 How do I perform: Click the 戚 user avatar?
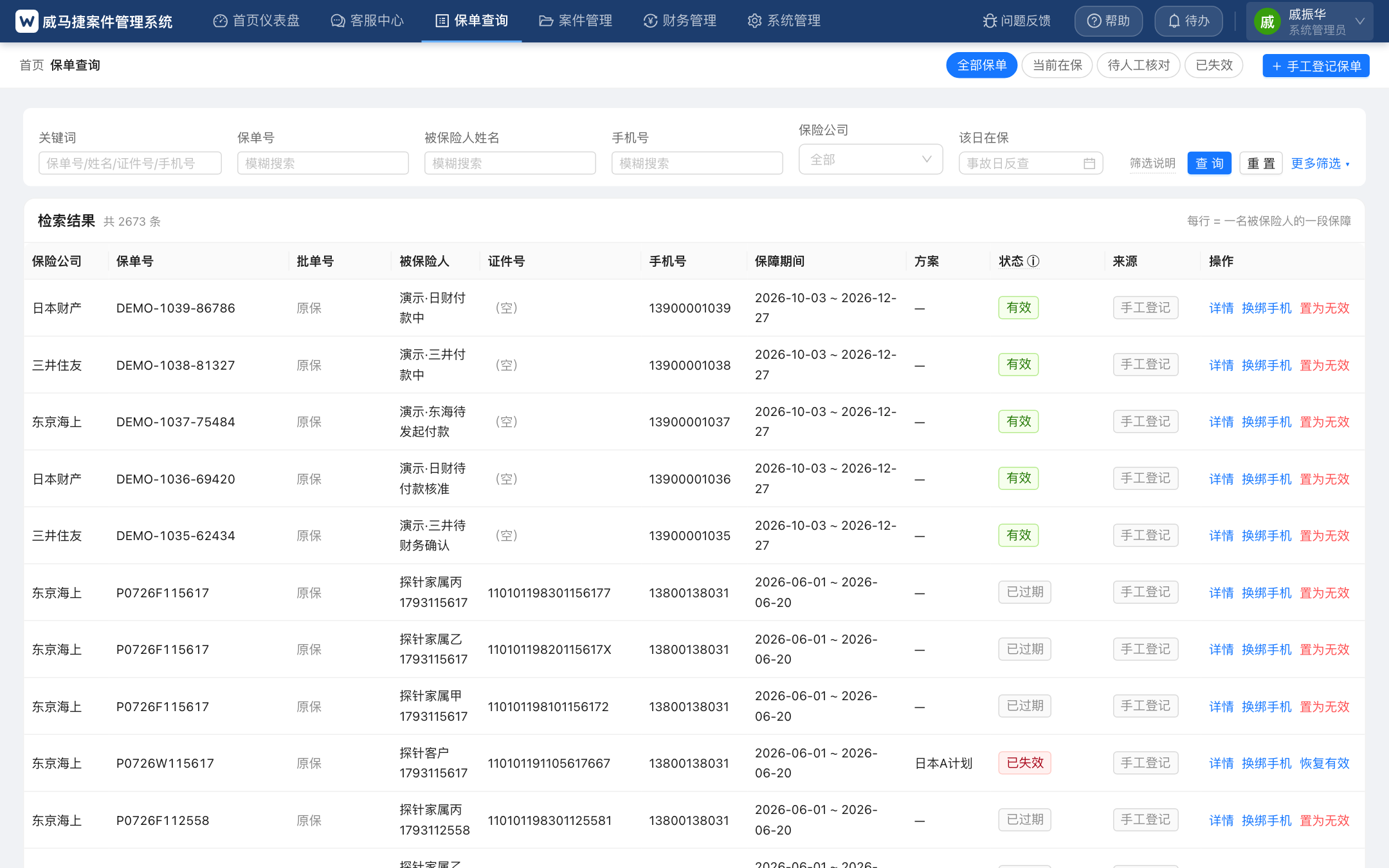1267,22
